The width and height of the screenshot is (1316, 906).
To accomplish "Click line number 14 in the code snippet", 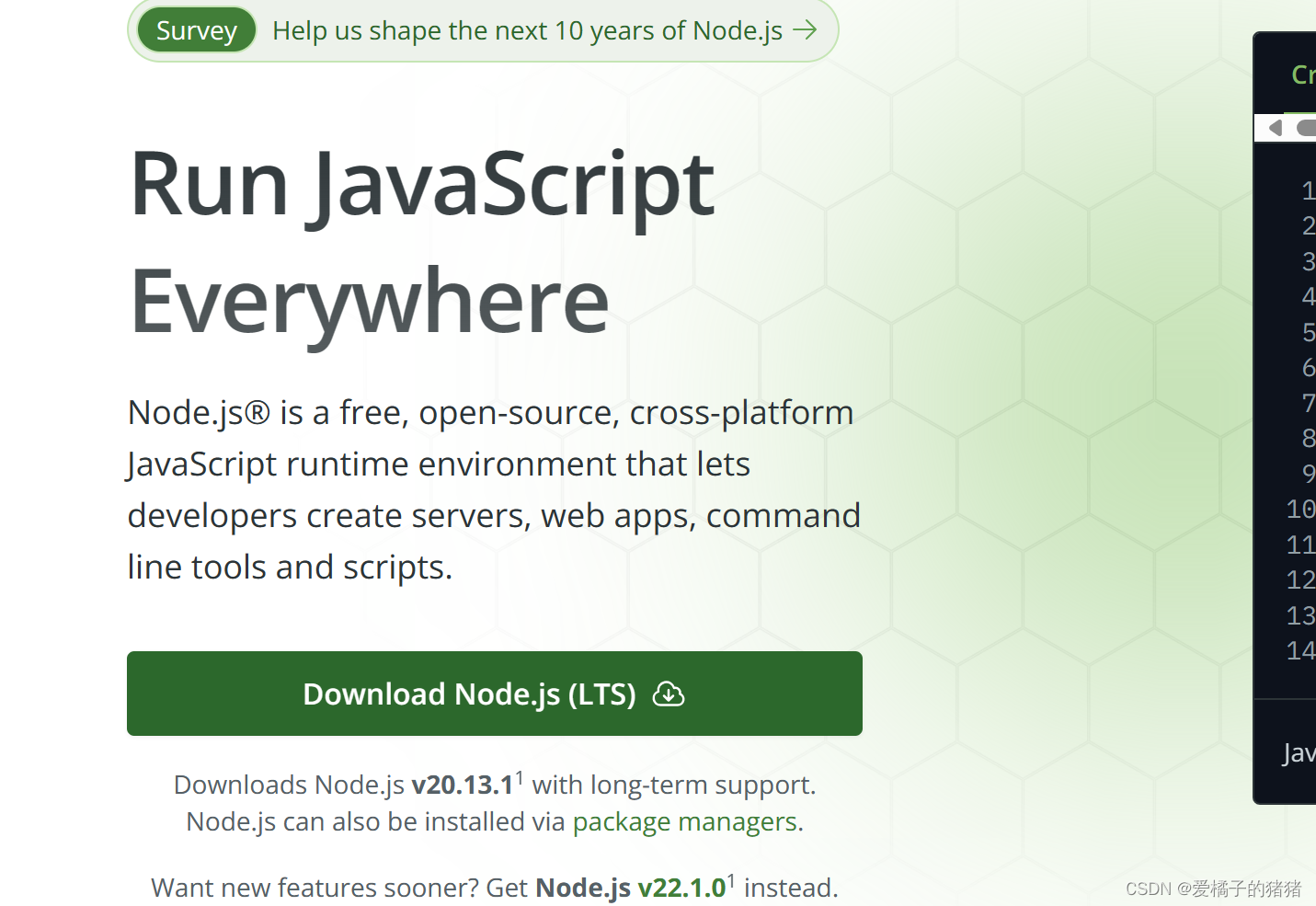I will click(1301, 650).
